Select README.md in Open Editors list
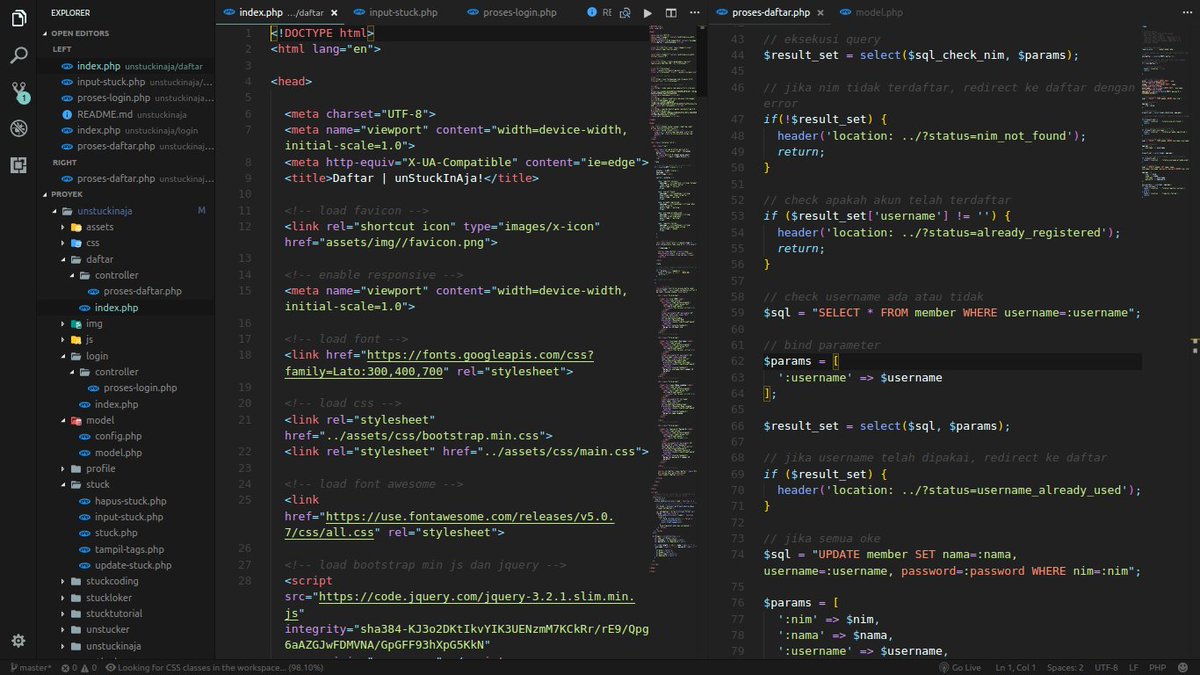1200x675 pixels. point(126,114)
